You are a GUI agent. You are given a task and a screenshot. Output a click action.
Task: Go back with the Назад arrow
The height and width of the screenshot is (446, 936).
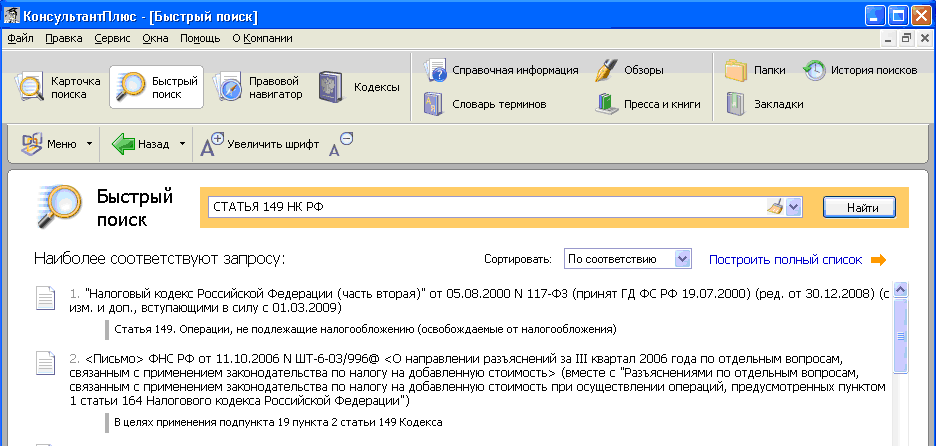tap(124, 144)
